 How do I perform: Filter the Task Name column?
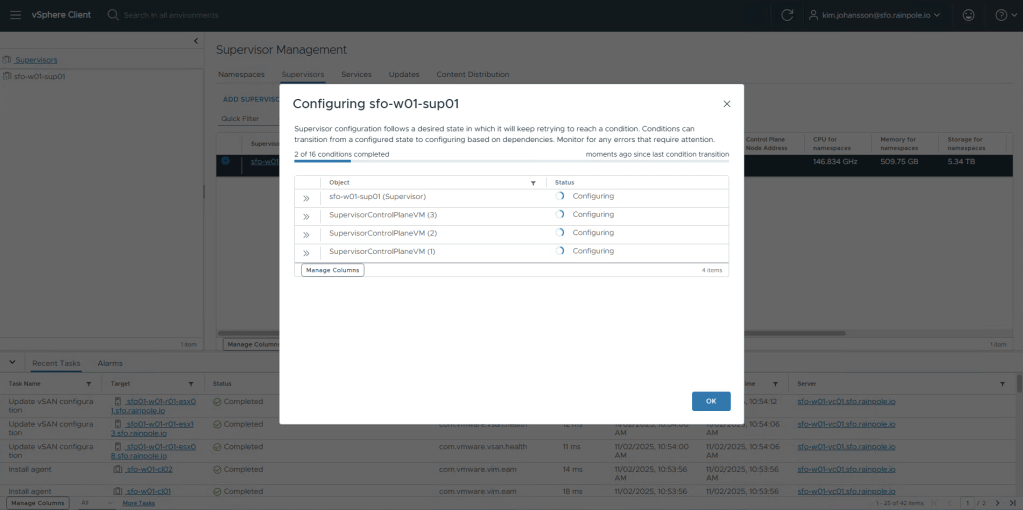tap(88, 384)
